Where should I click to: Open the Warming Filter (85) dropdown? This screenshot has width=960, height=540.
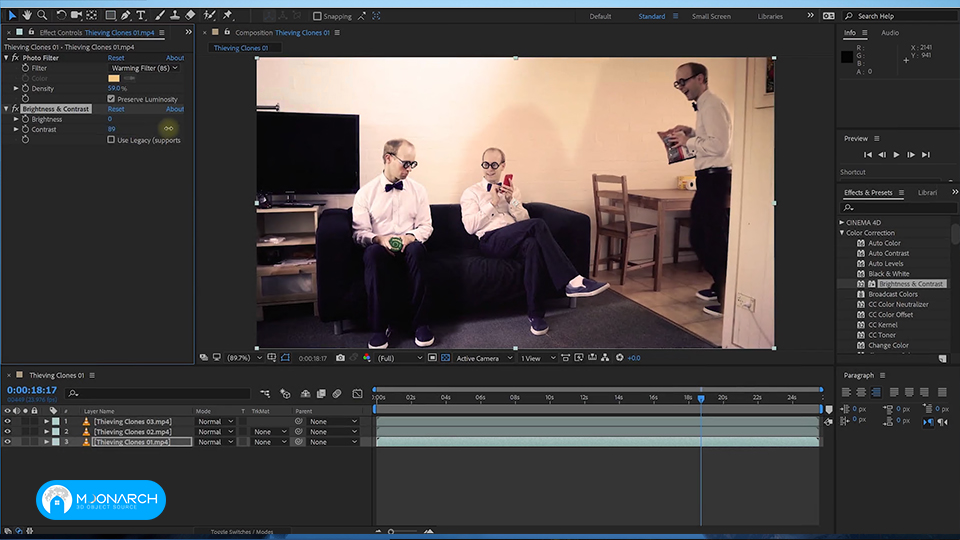[144, 68]
